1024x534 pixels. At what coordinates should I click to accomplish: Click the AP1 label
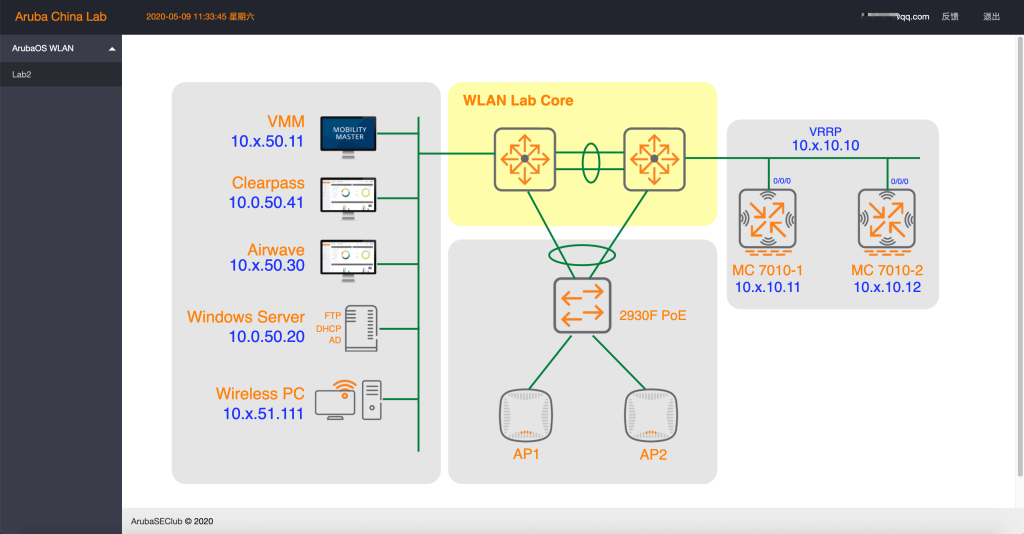526,454
